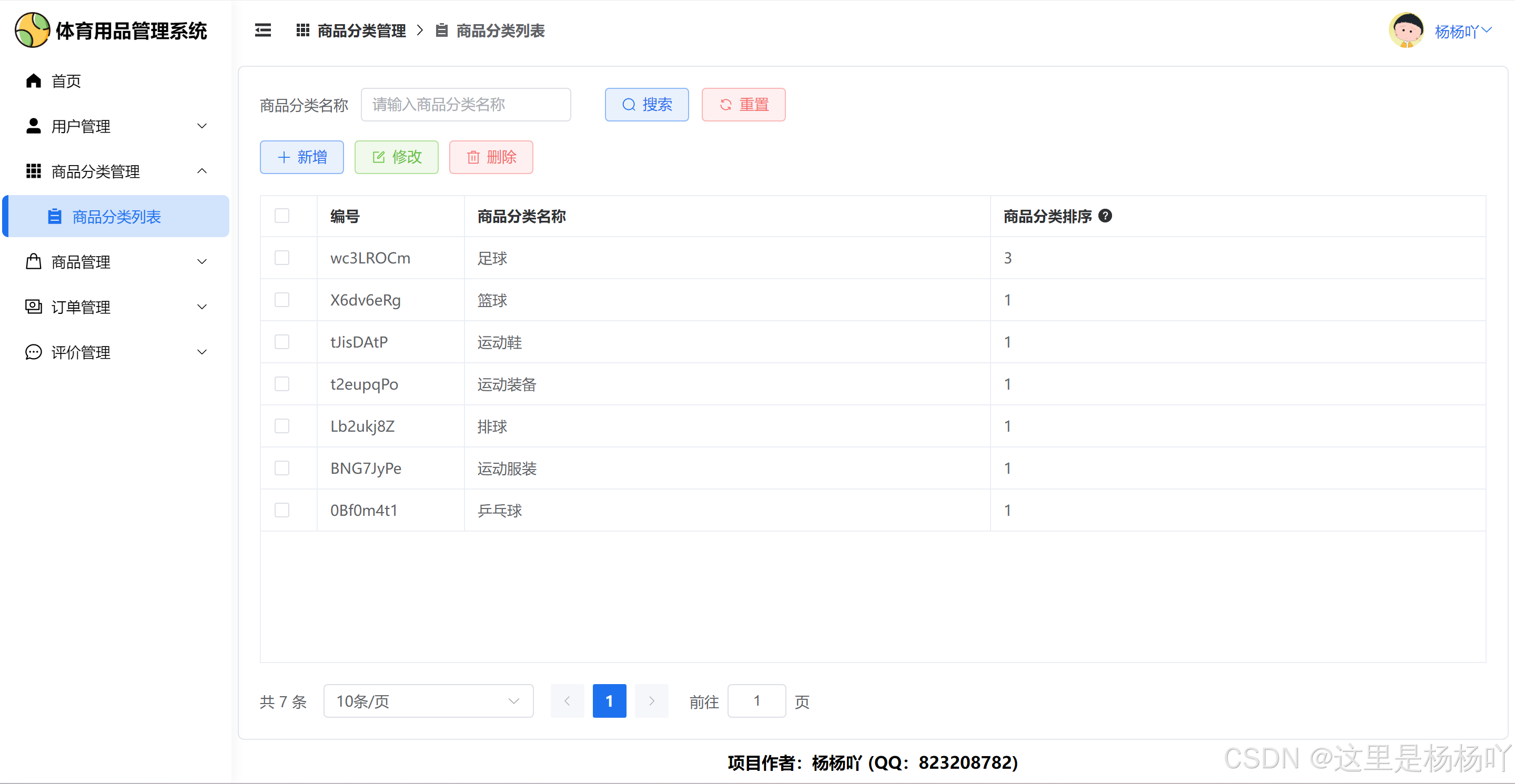Image resolution: width=1515 pixels, height=784 pixels.
Task: Select 商品分类列表 in the sidebar
Action: click(x=115, y=216)
